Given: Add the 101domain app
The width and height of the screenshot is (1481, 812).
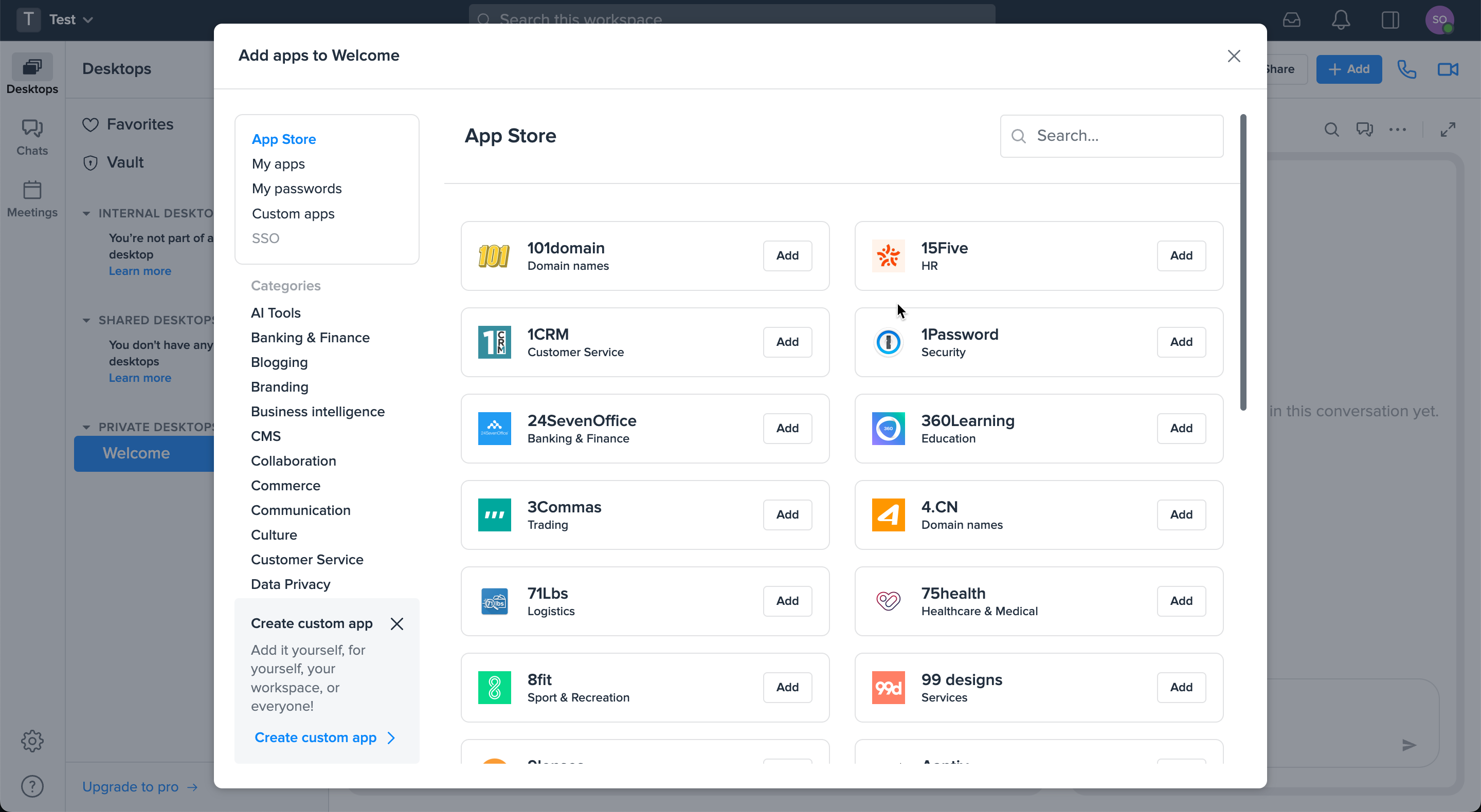Looking at the screenshot, I should 787,256.
